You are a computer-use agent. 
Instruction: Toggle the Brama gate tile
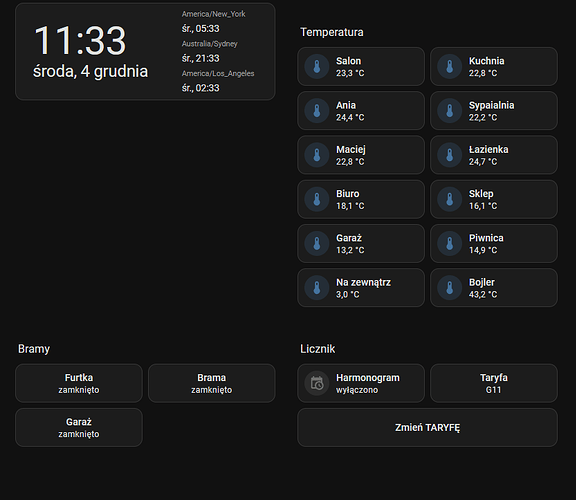coord(212,383)
